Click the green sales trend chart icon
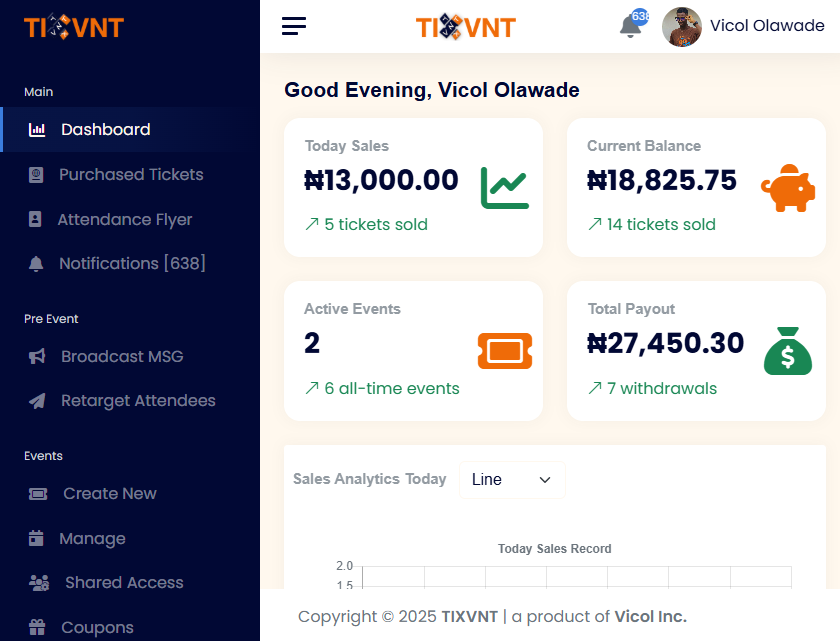 [x=505, y=187]
